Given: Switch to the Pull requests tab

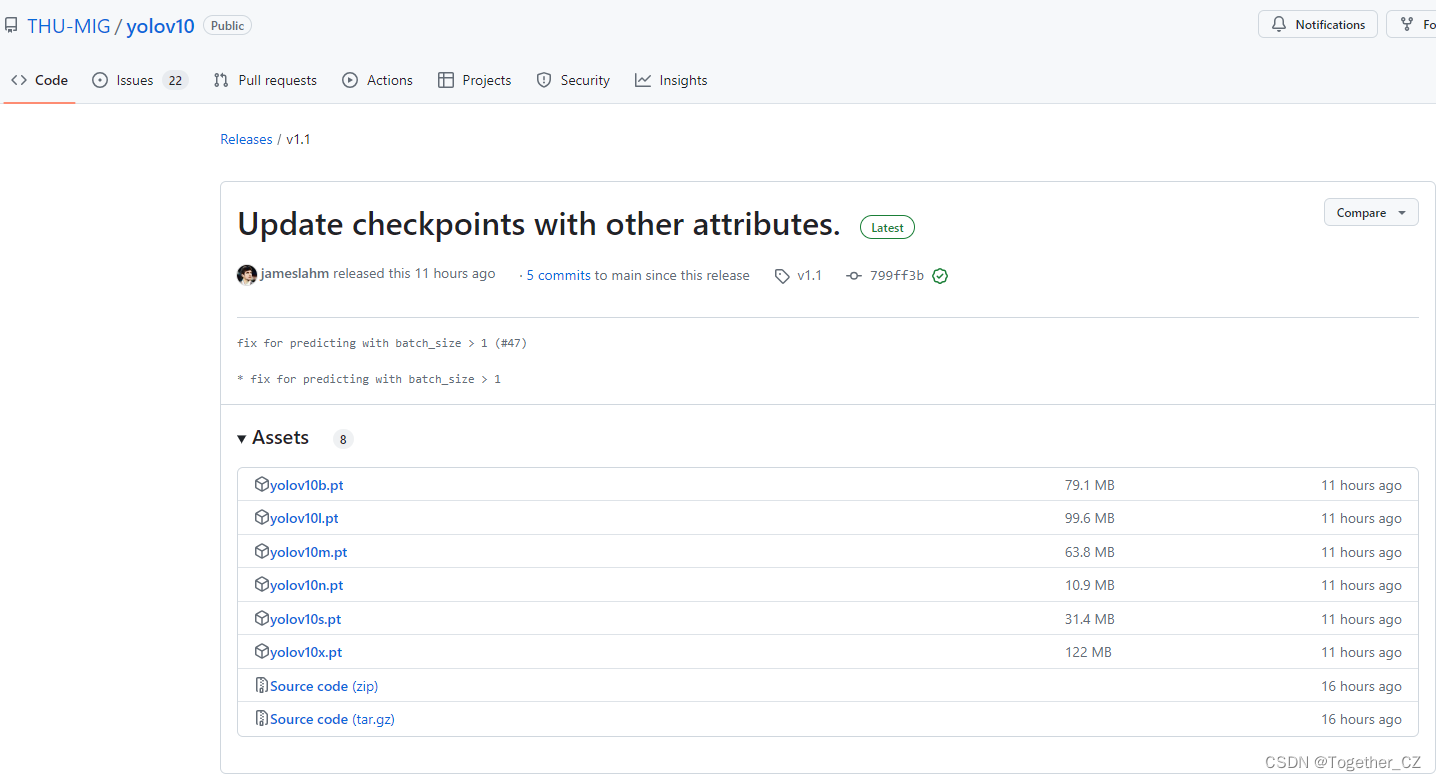Looking at the screenshot, I should click(265, 80).
